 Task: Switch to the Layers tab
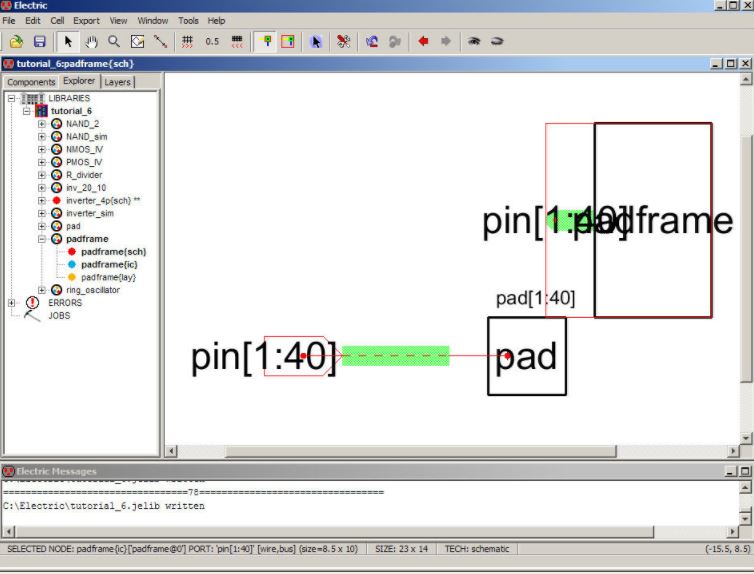pos(117,82)
